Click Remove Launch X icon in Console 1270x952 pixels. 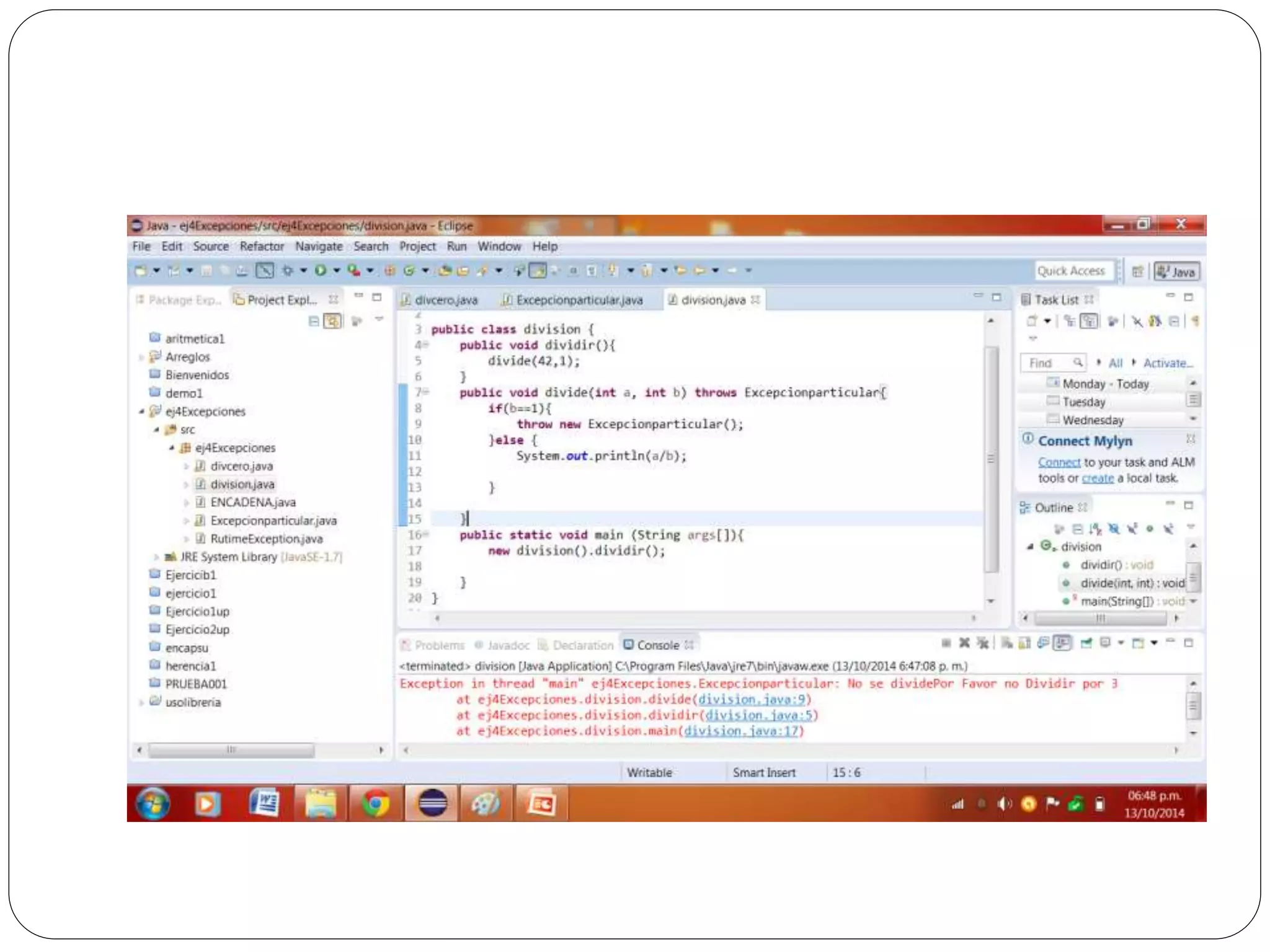click(x=964, y=643)
